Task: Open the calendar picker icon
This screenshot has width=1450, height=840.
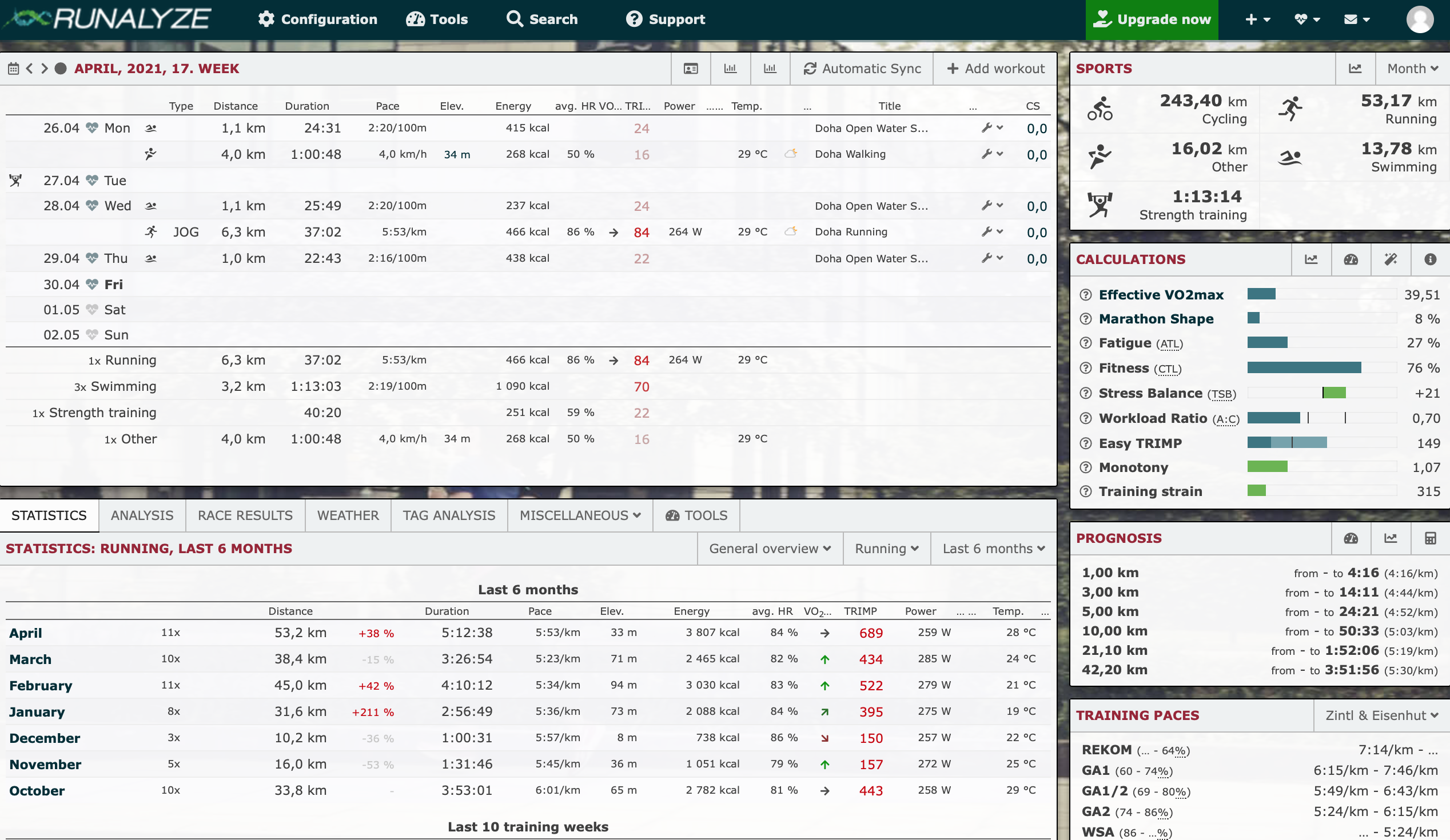Action: coord(13,69)
